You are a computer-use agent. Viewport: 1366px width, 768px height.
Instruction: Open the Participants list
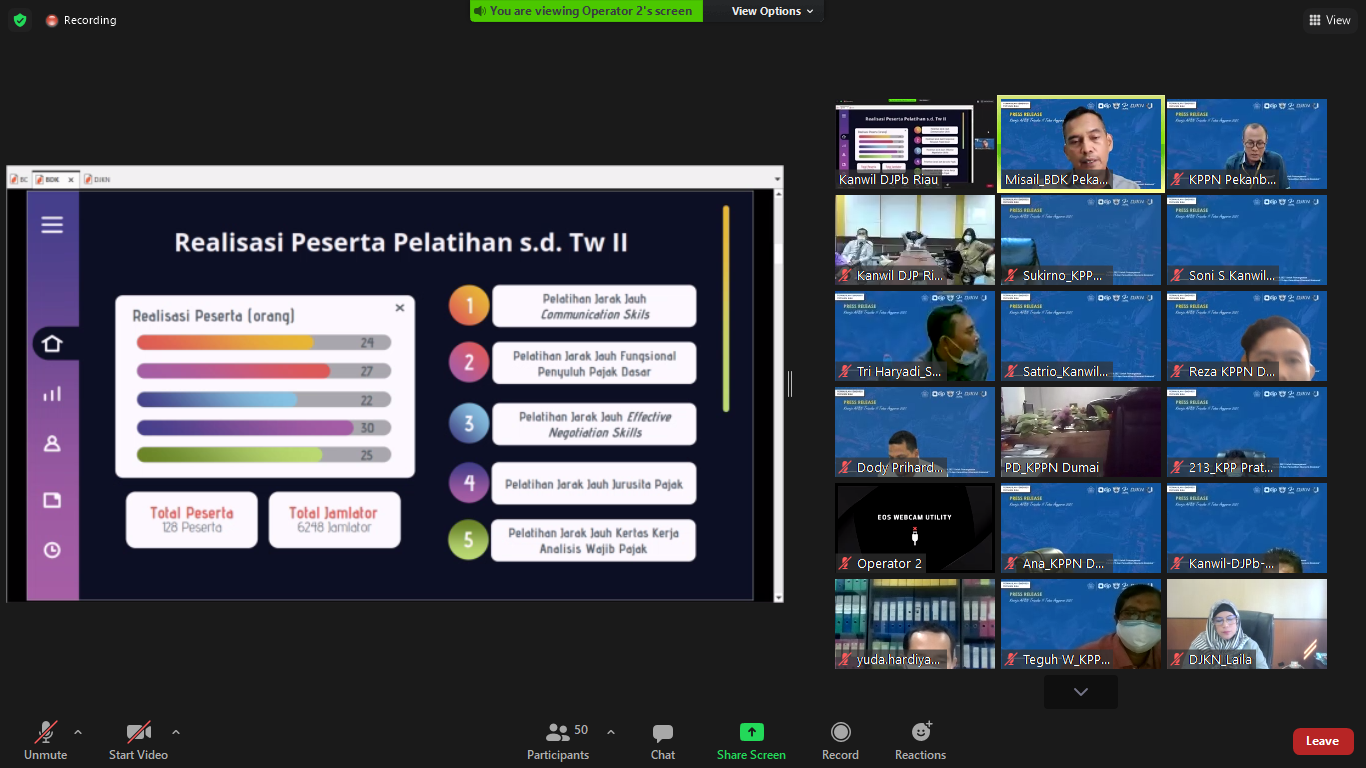558,741
